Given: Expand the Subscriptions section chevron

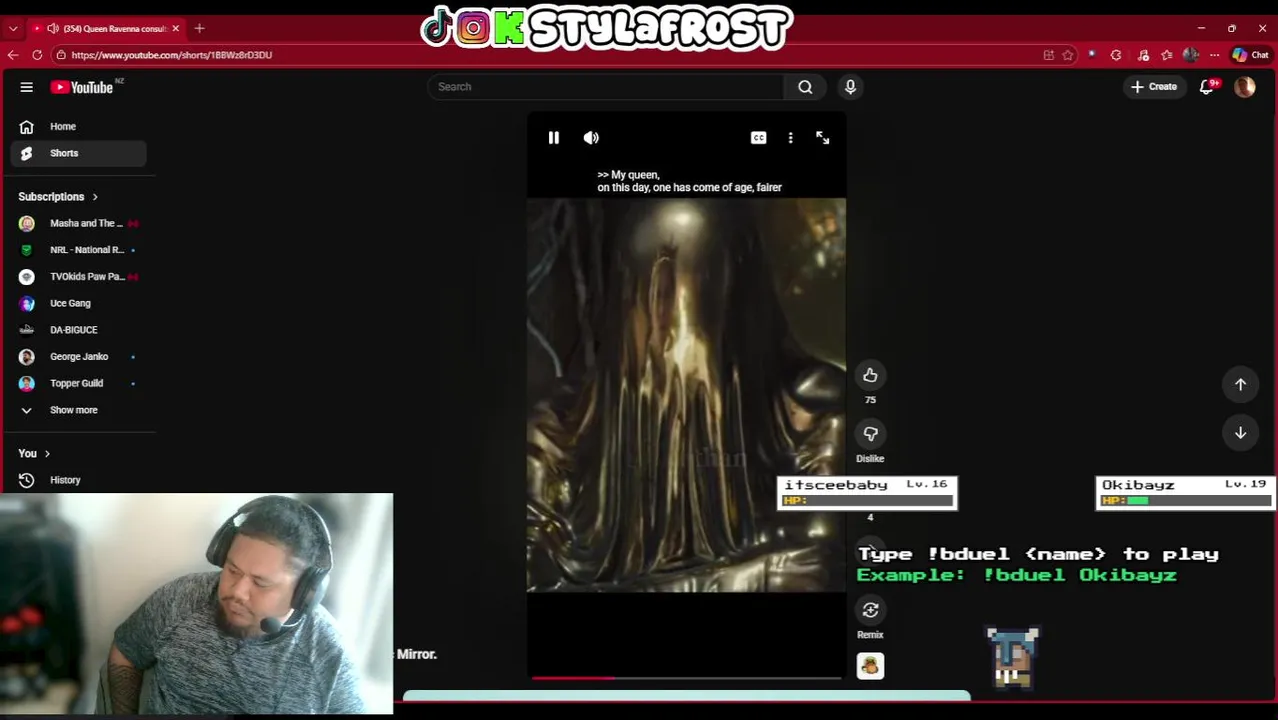Looking at the screenshot, I should point(95,197).
